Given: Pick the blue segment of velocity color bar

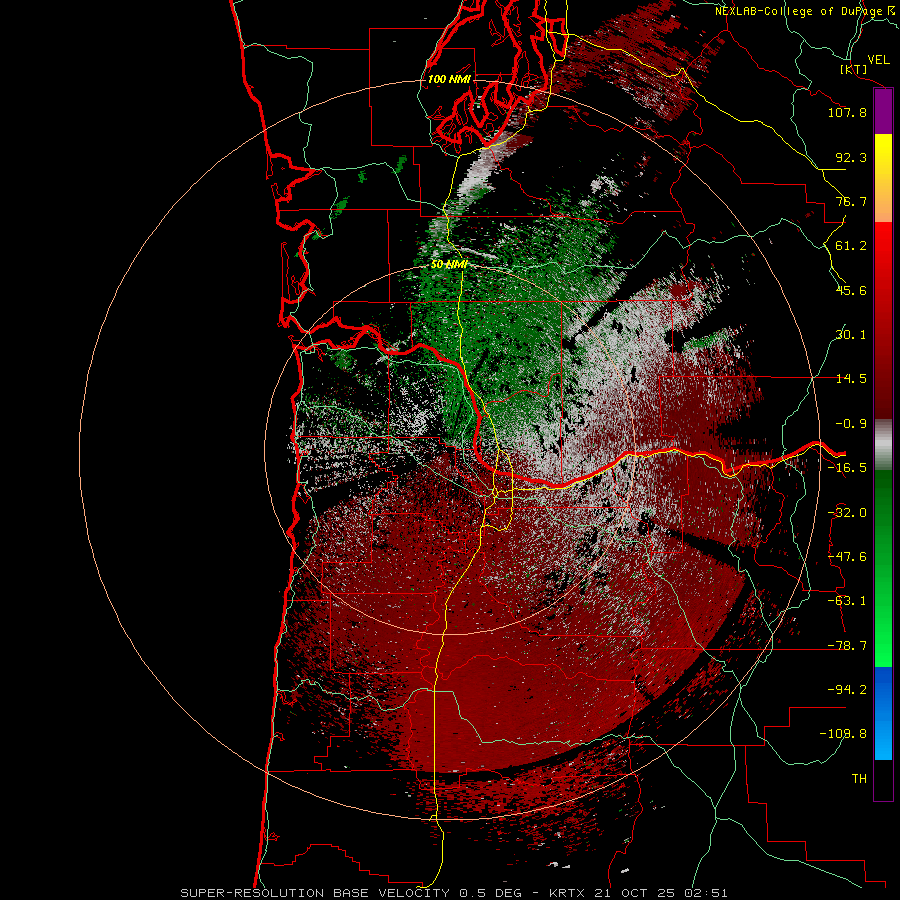Looking at the screenshot, I should click(883, 713).
